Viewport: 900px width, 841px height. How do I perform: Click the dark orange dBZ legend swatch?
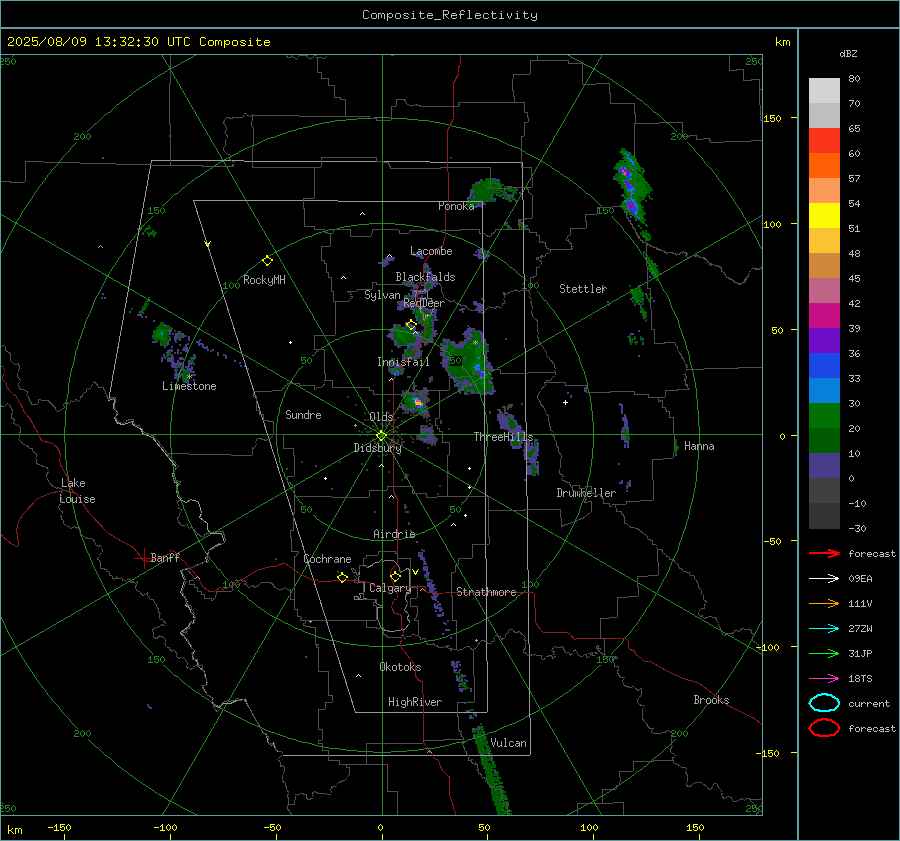(x=824, y=166)
